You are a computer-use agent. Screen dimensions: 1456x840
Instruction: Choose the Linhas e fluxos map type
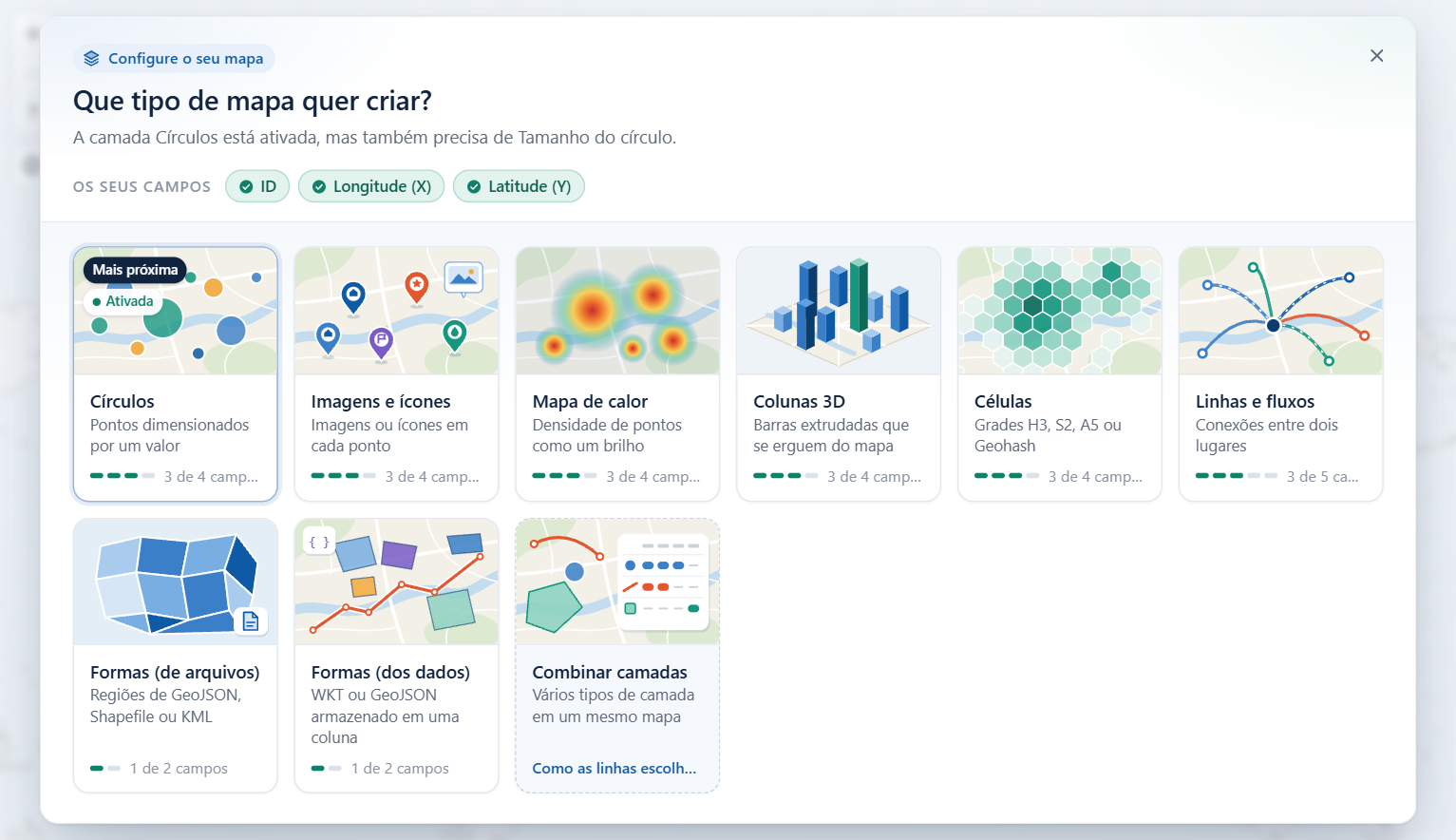coord(1281,374)
